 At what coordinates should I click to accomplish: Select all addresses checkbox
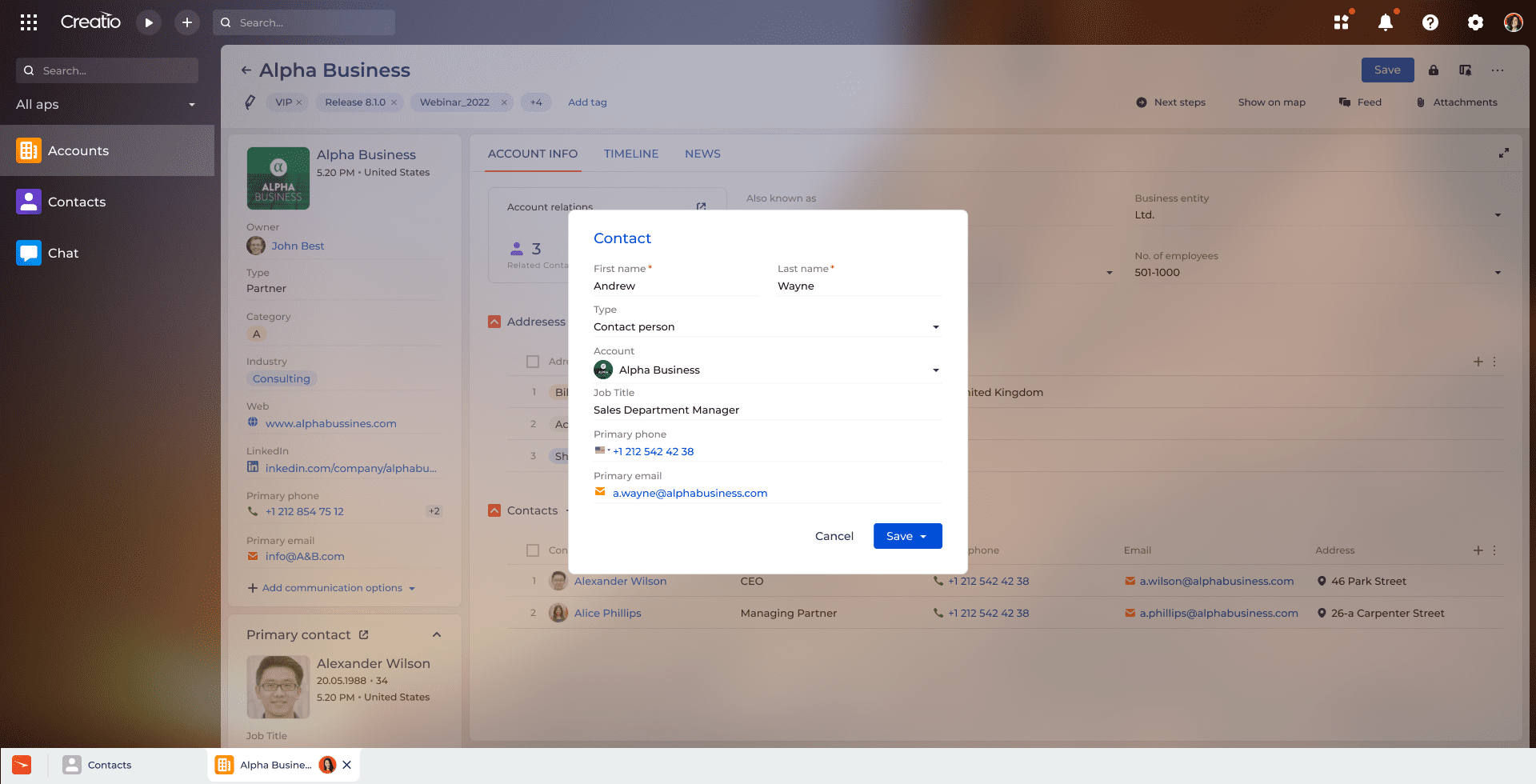[533, 362]
